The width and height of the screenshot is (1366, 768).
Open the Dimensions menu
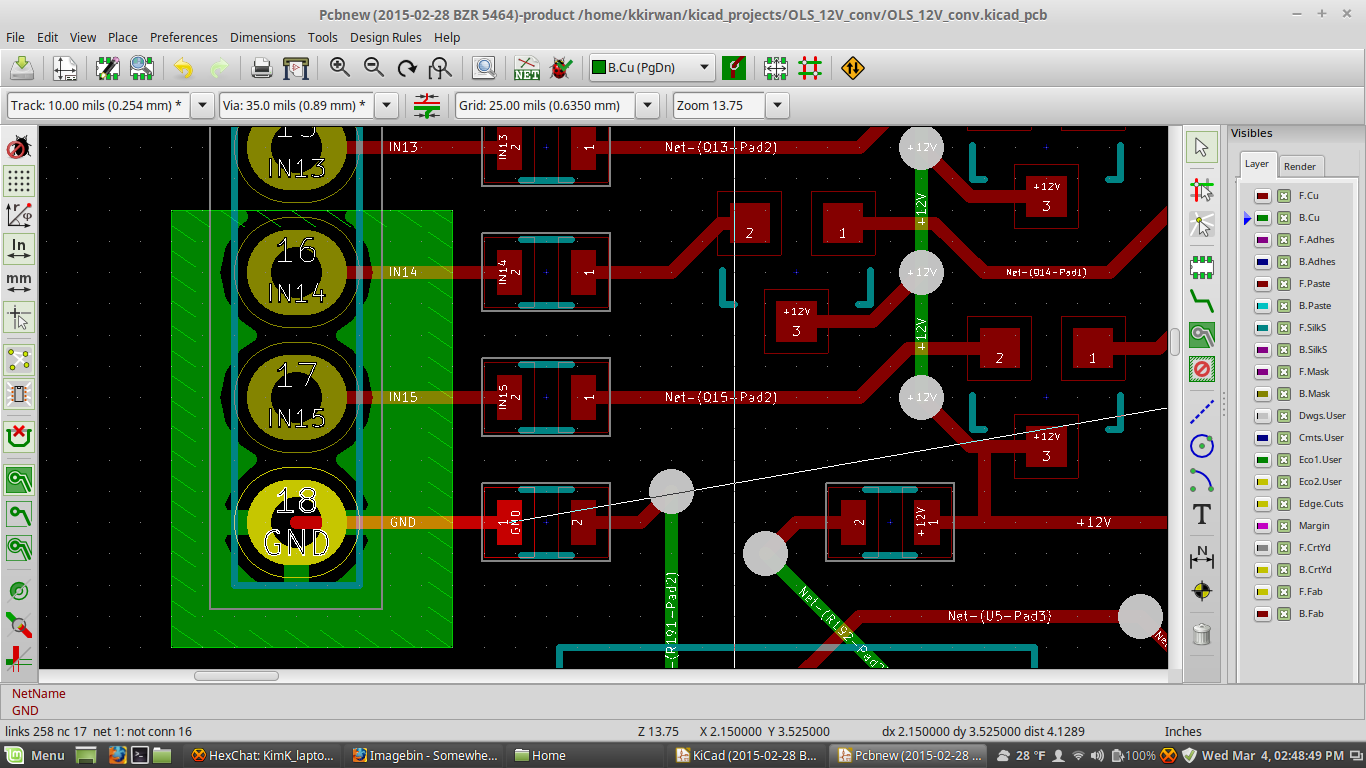point(263,37)
